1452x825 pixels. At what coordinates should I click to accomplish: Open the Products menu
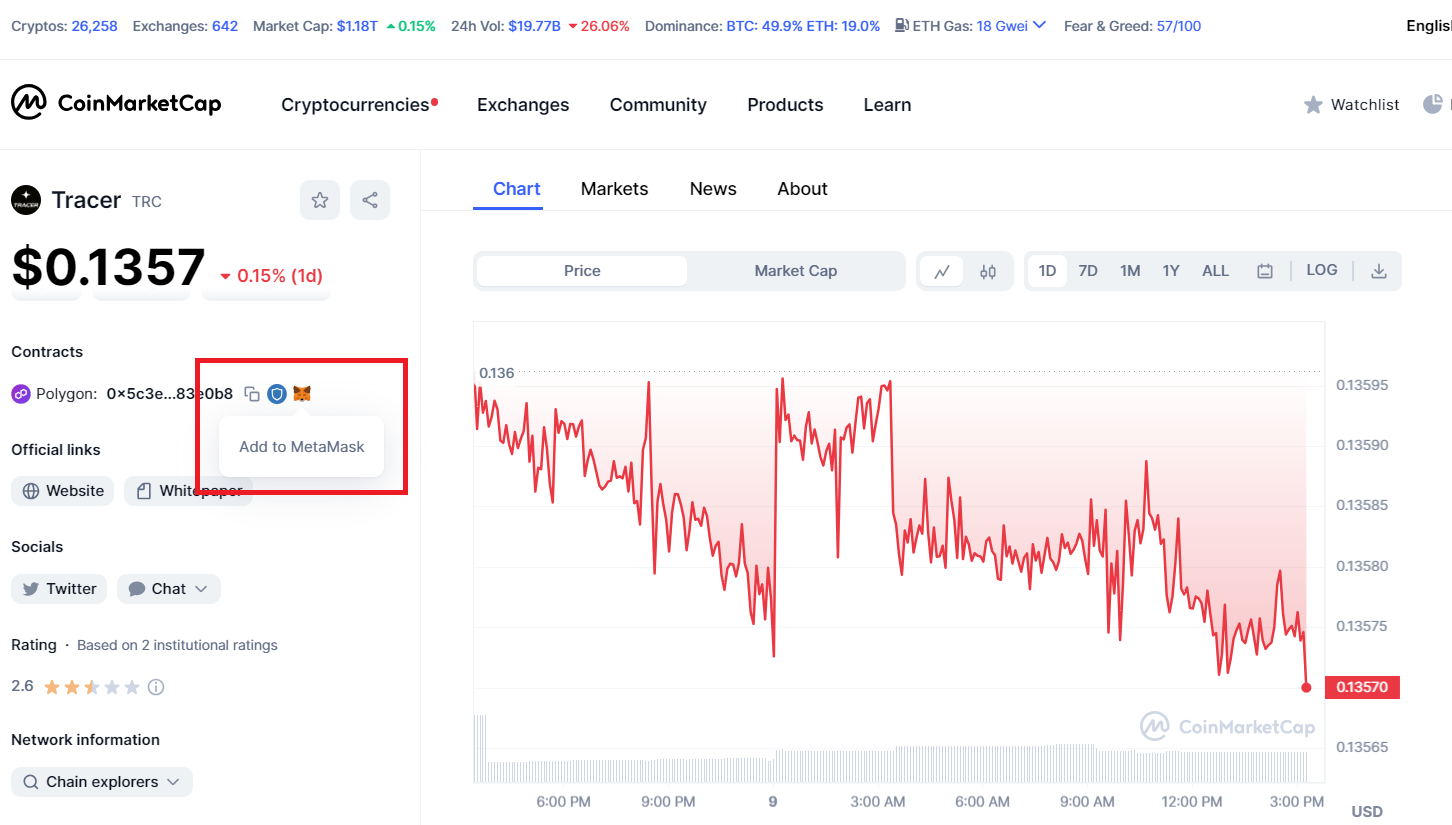tap(785, 105)
